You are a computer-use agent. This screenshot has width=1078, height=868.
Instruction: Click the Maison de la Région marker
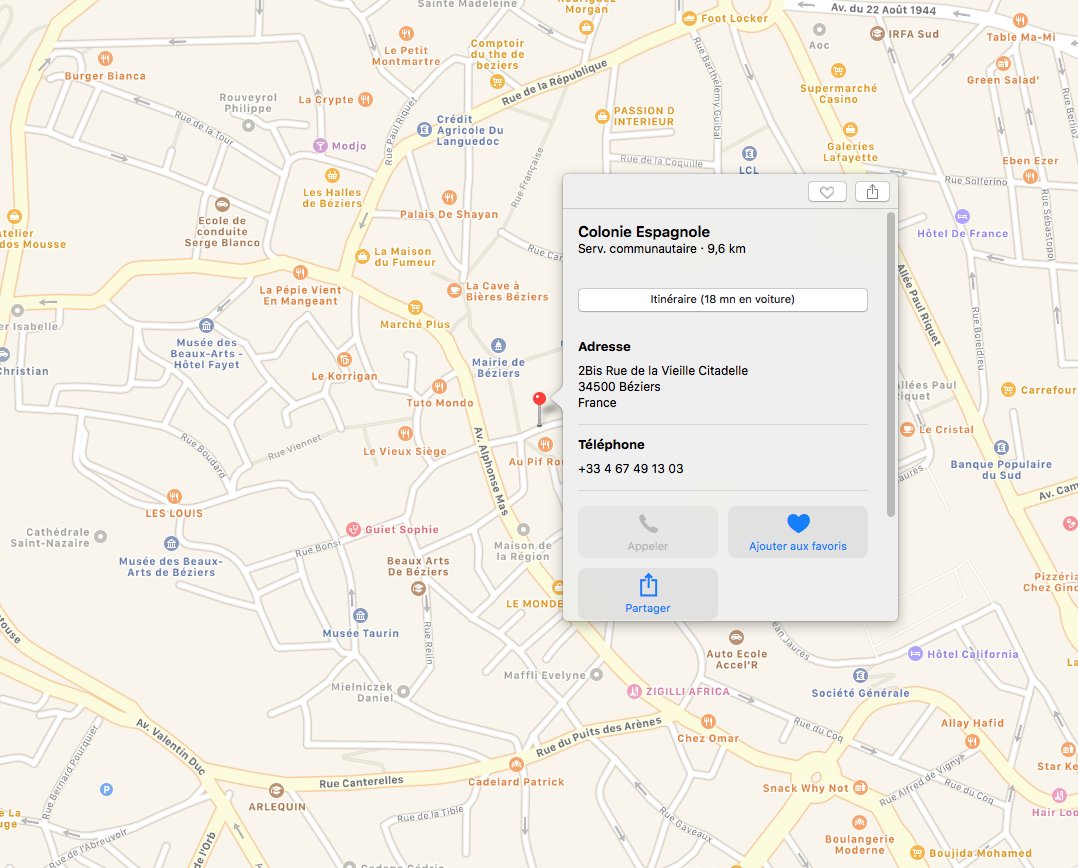(x=523, y=529)
